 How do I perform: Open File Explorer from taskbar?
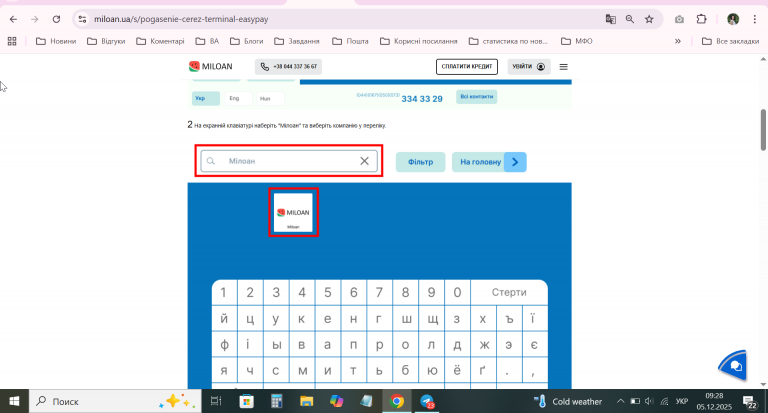click(307, 401)
